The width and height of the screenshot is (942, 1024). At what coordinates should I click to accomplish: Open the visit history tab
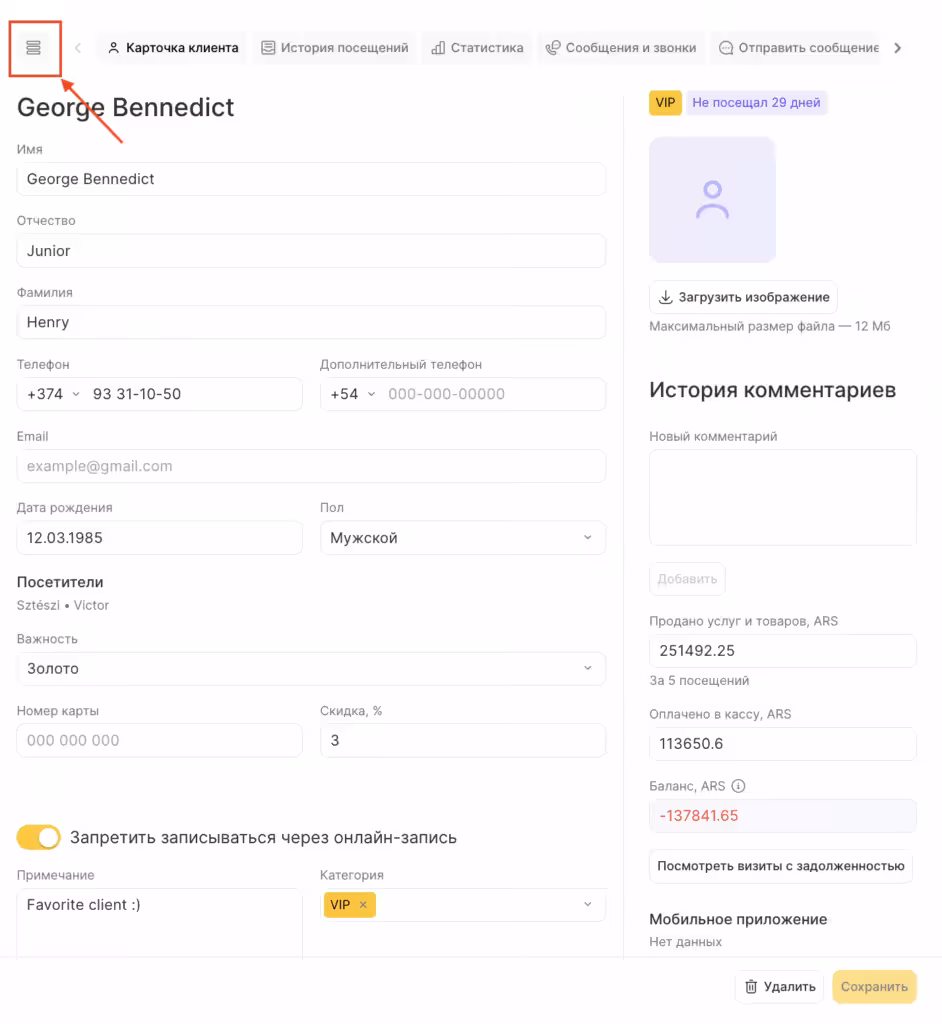point(334,48)
